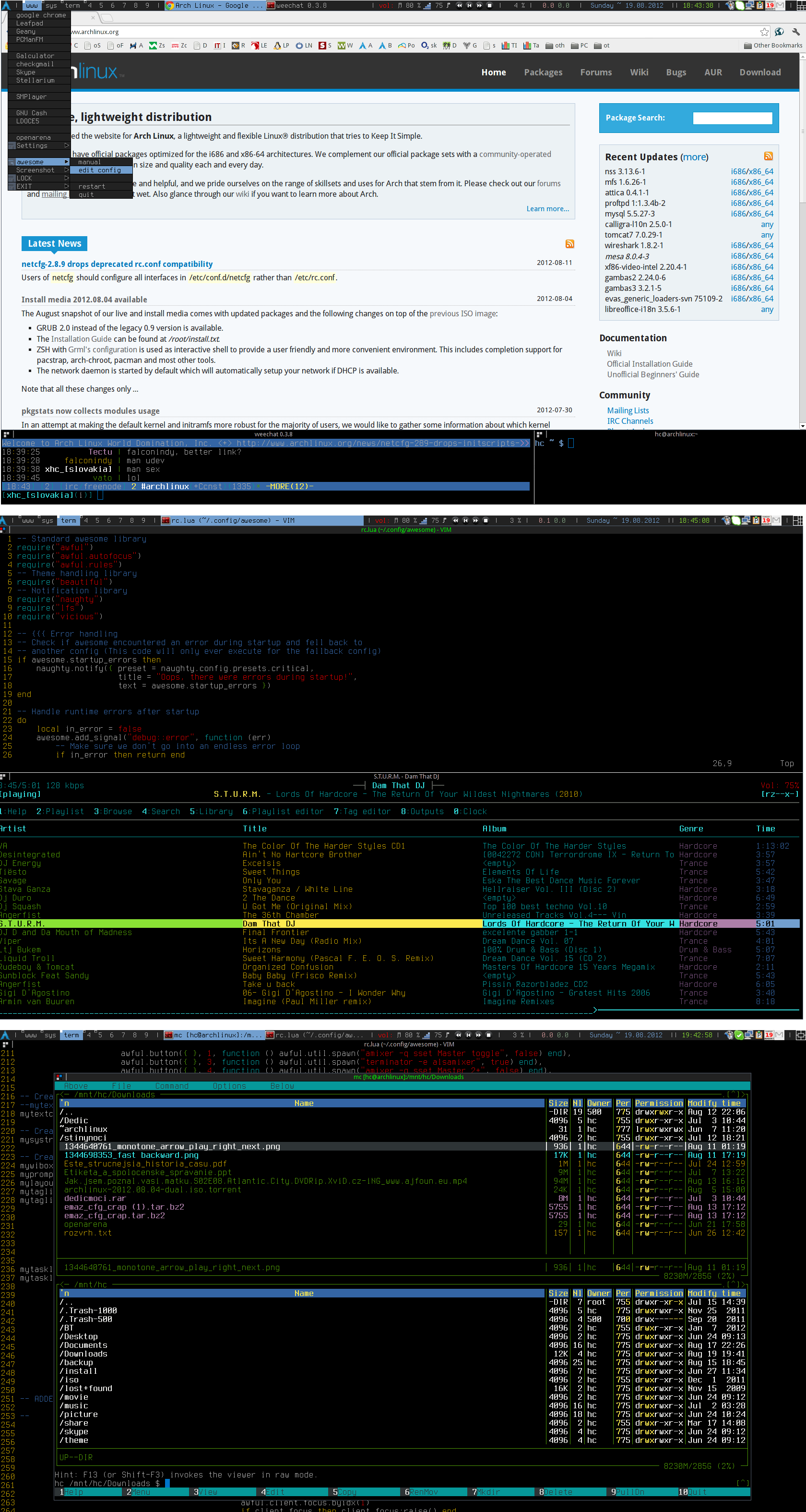Click the 'Learn more...' link
806x1512 pixels.
point(547,208)
